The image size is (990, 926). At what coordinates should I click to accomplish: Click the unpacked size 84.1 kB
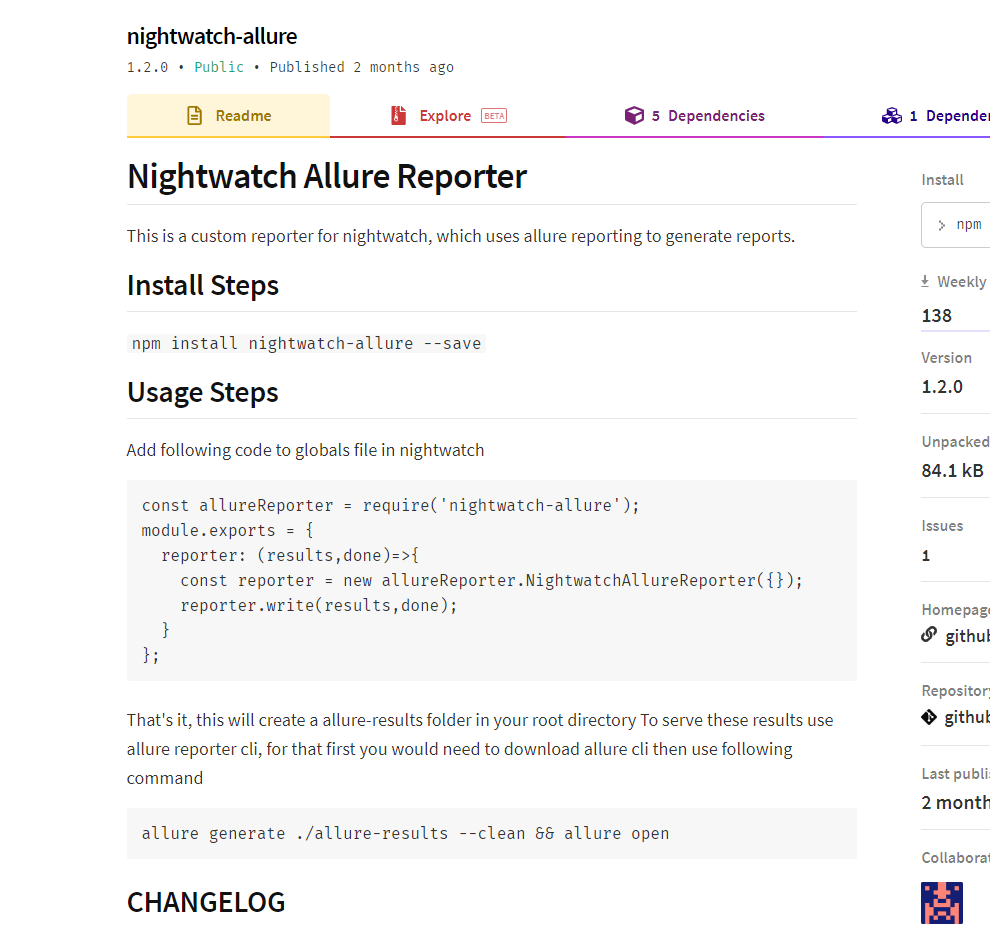[x=952, y=471]
